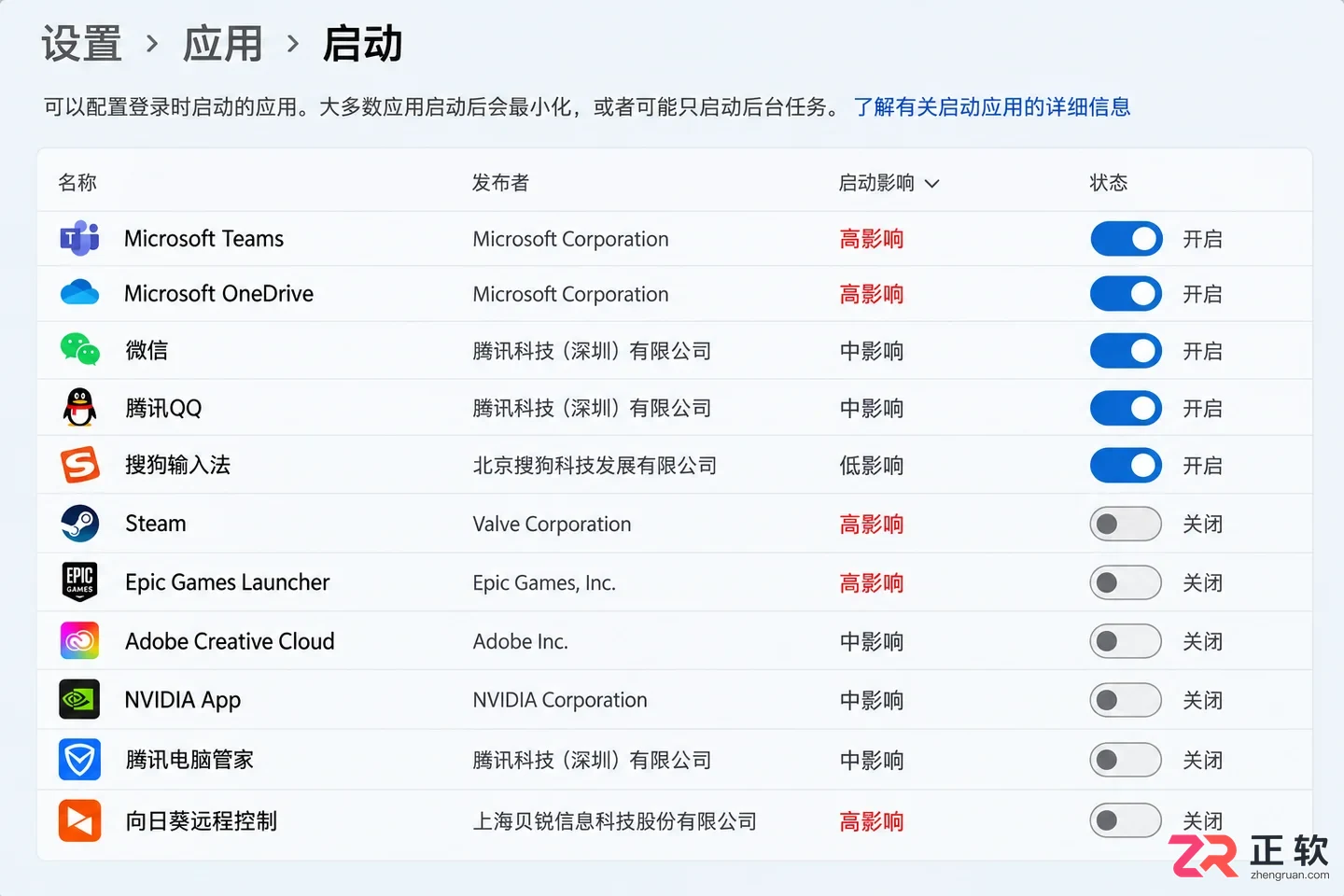This screenshot has width=1344, height=896.
Task: Turn on 向日葵远程控制 startup toggle
Action: tap(1126, 820)
